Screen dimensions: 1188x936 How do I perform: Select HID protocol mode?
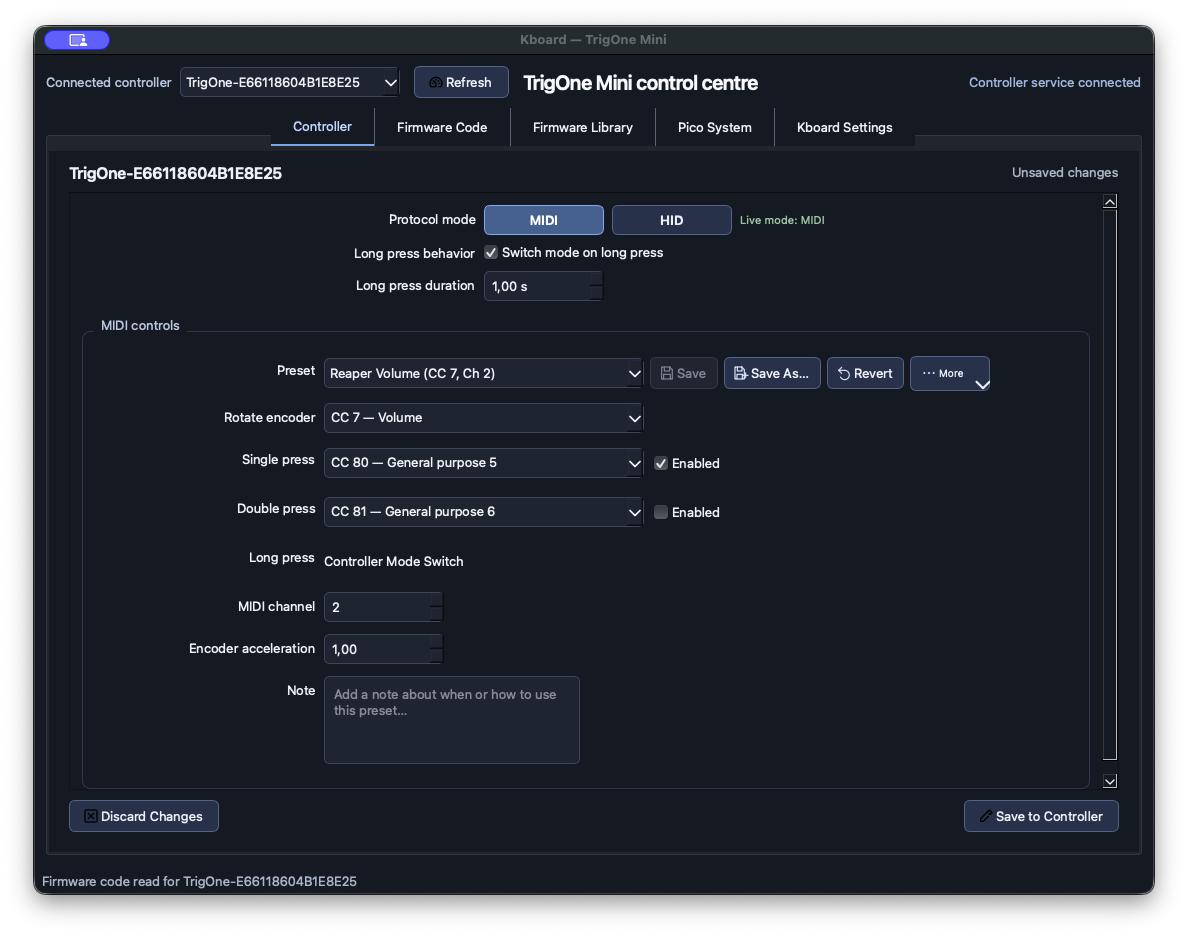(671, 220)
